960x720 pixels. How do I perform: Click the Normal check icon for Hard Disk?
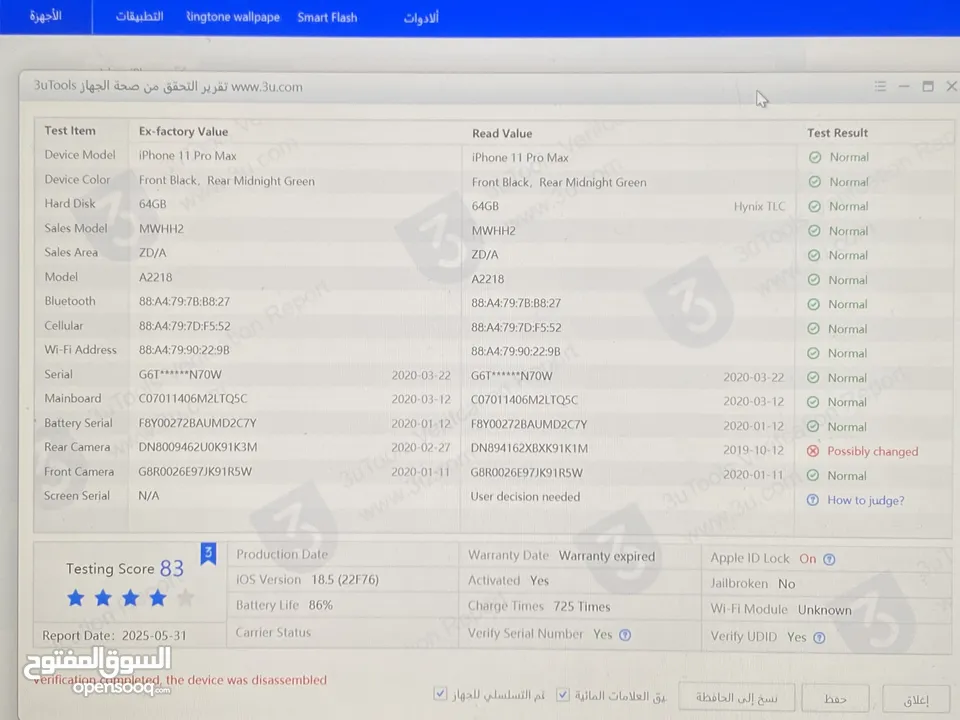click(814, 206)
